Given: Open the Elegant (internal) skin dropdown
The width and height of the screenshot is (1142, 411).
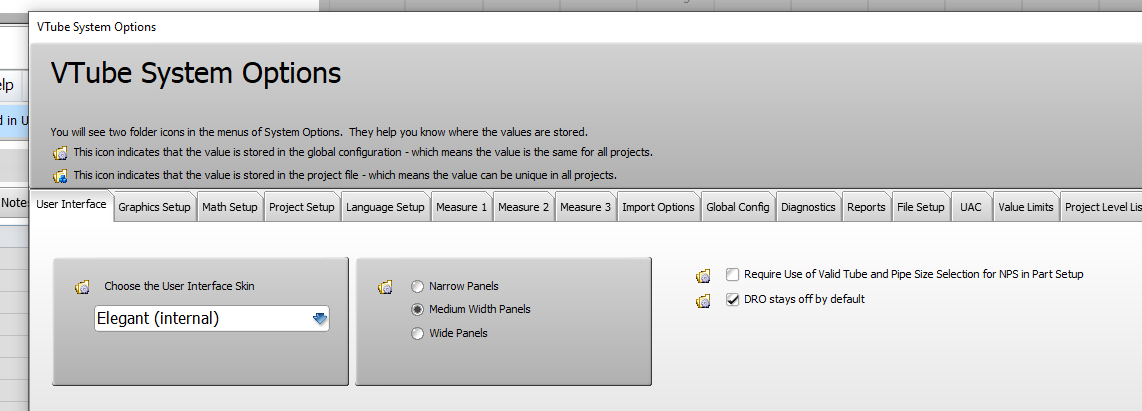Looking at the screenshot, I should pyautogui.click(x=211, y=318).
